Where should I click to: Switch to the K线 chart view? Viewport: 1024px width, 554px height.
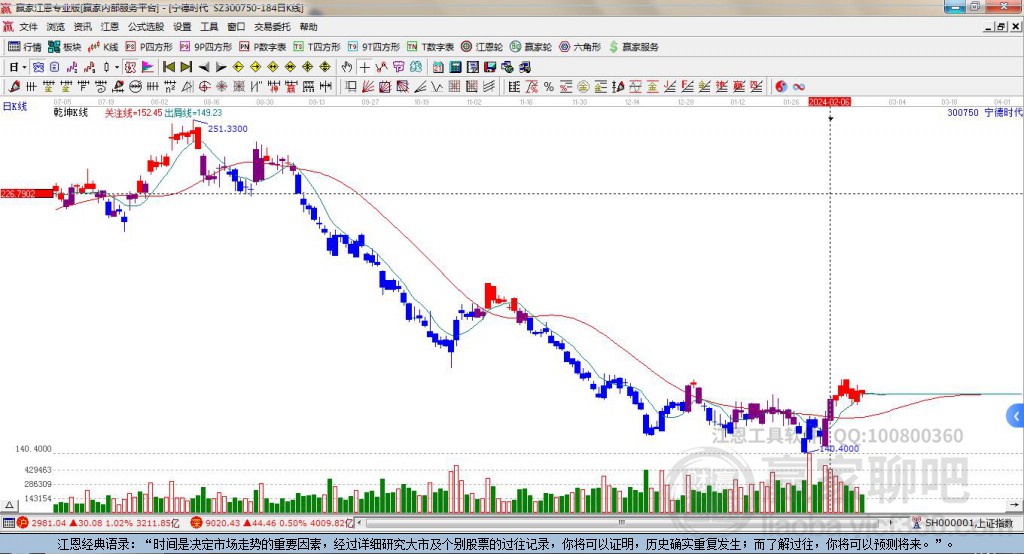[103, 47]
